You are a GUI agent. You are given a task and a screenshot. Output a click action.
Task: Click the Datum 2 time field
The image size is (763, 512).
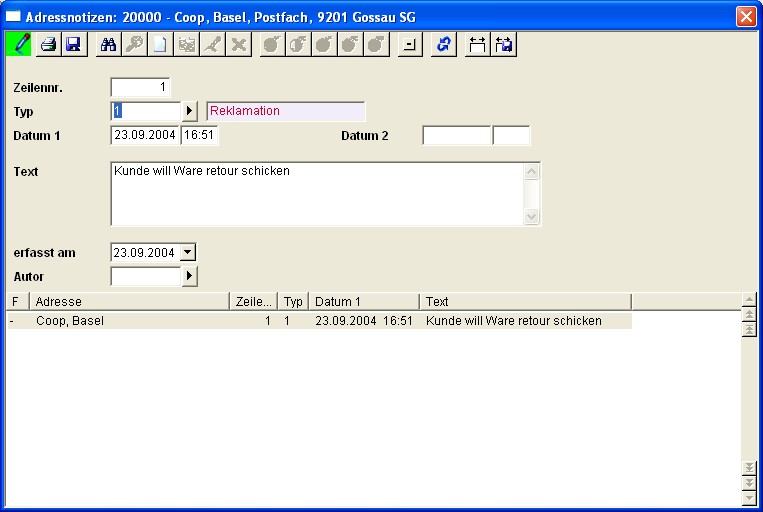point(511,135)
